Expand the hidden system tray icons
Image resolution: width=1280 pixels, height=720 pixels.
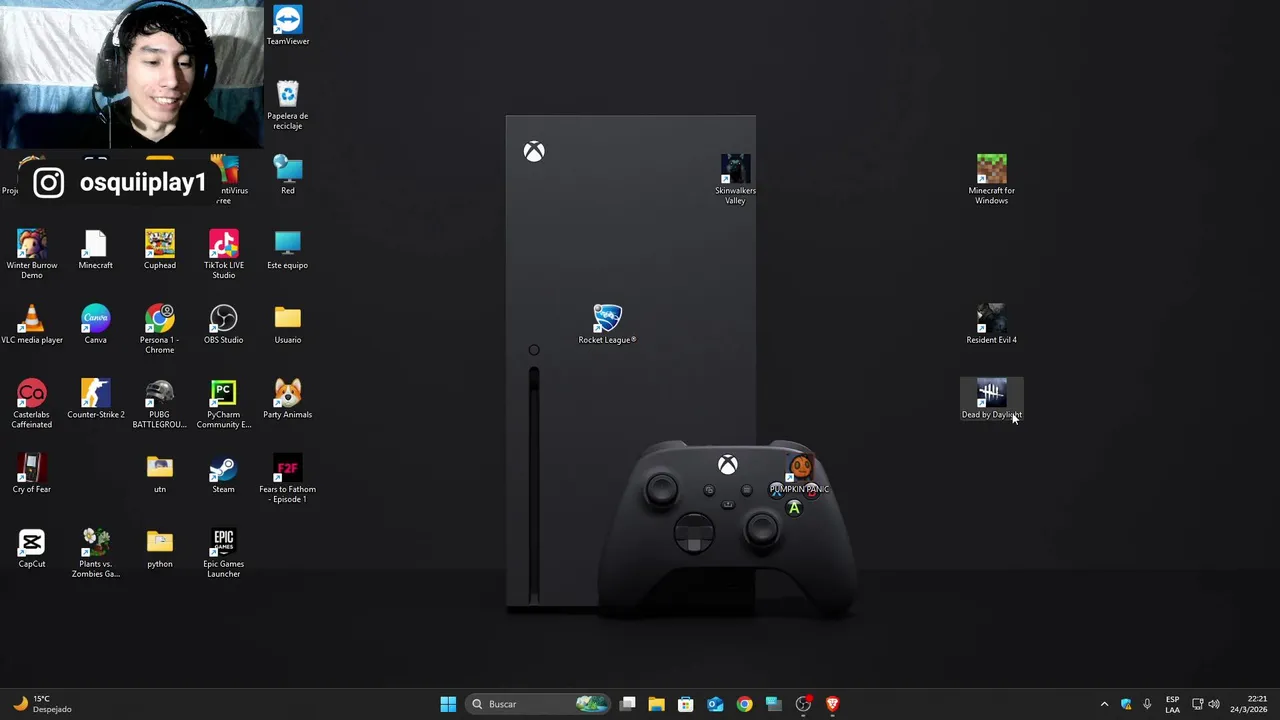(x=1104, y=704)
